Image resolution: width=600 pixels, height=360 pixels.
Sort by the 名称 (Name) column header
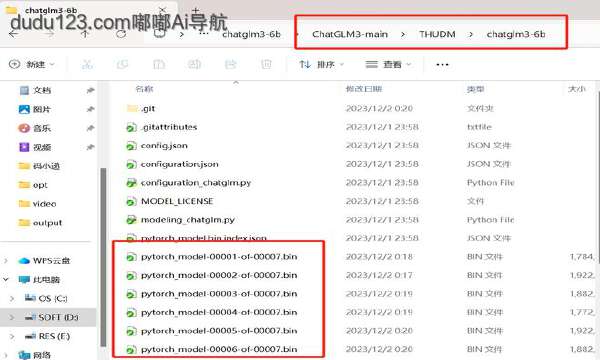pos(144,89)
